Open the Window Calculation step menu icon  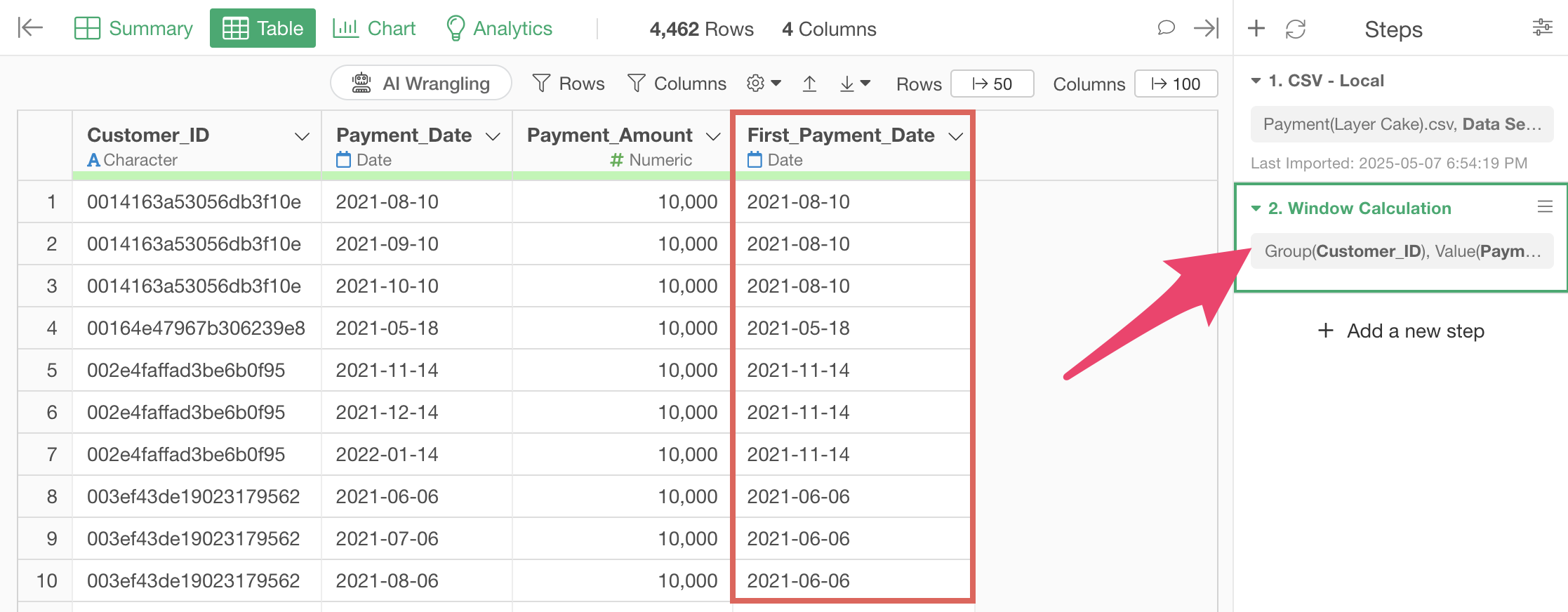[x=1544, y=207]
